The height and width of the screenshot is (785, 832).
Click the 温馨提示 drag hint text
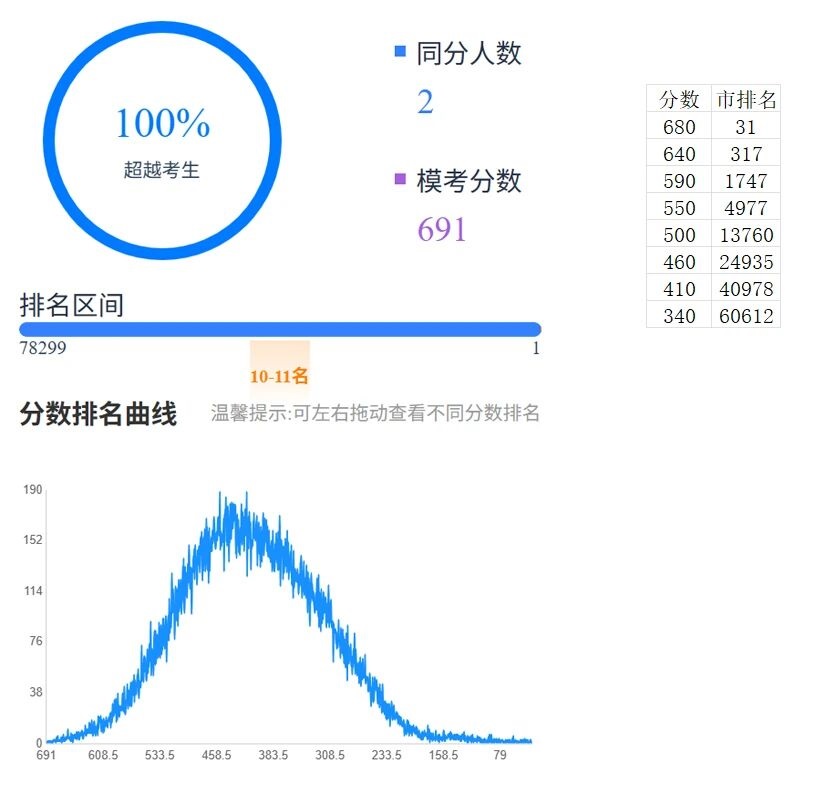pos(375,413)
